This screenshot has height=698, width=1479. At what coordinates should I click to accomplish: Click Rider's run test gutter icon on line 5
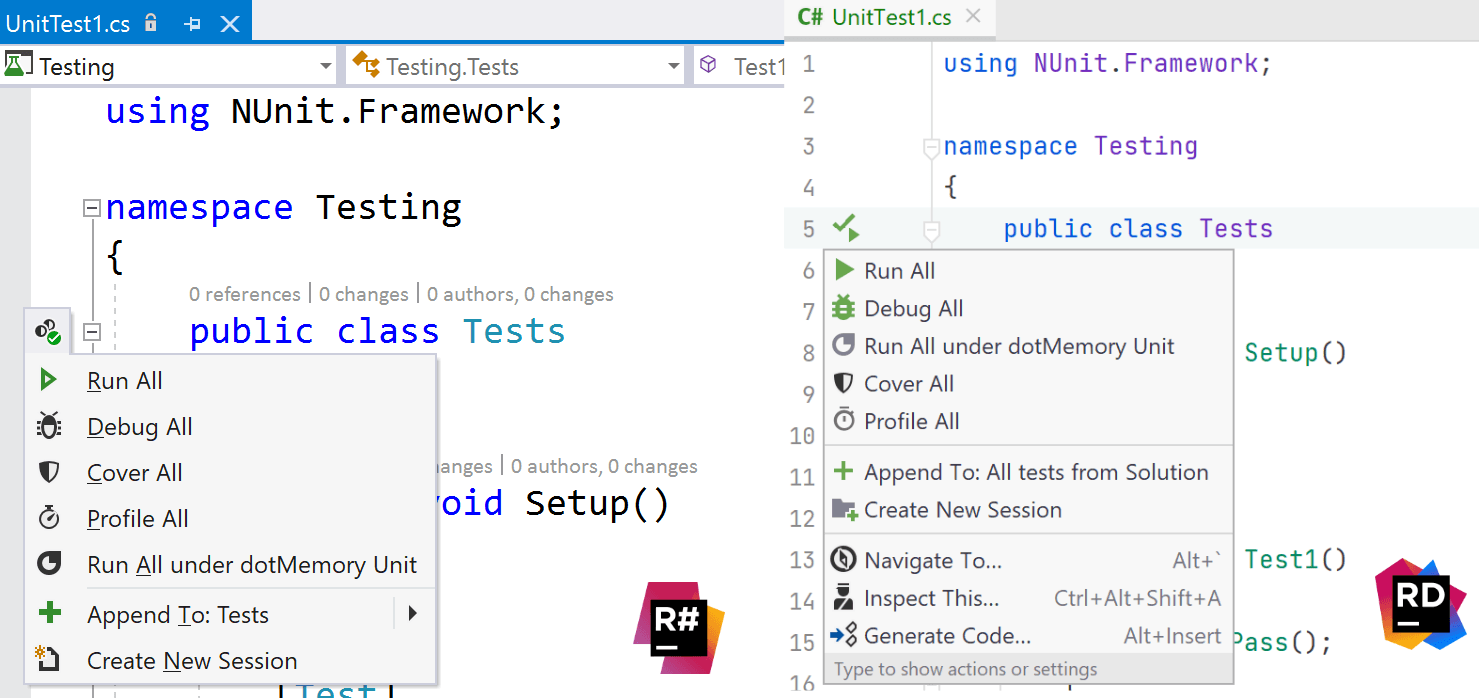pyautogui.click(x=846, y=229)
